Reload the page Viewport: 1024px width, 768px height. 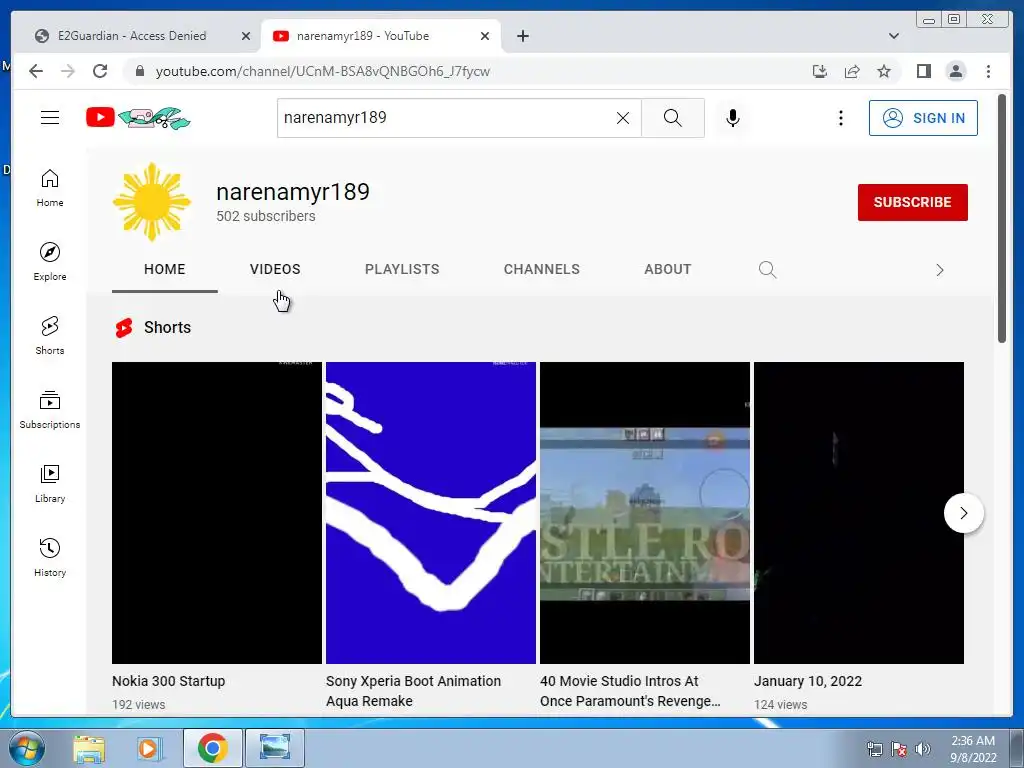[x=100, y=71]
